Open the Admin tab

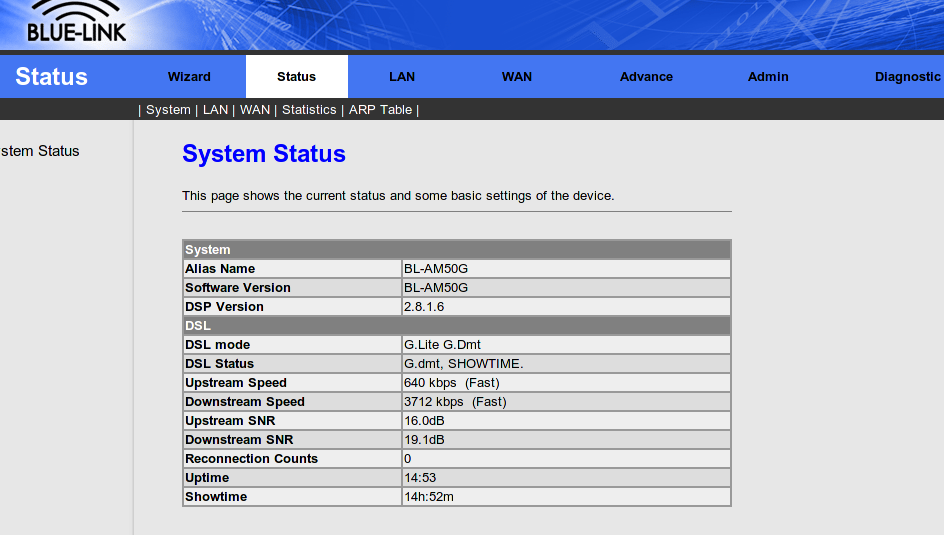768,76
